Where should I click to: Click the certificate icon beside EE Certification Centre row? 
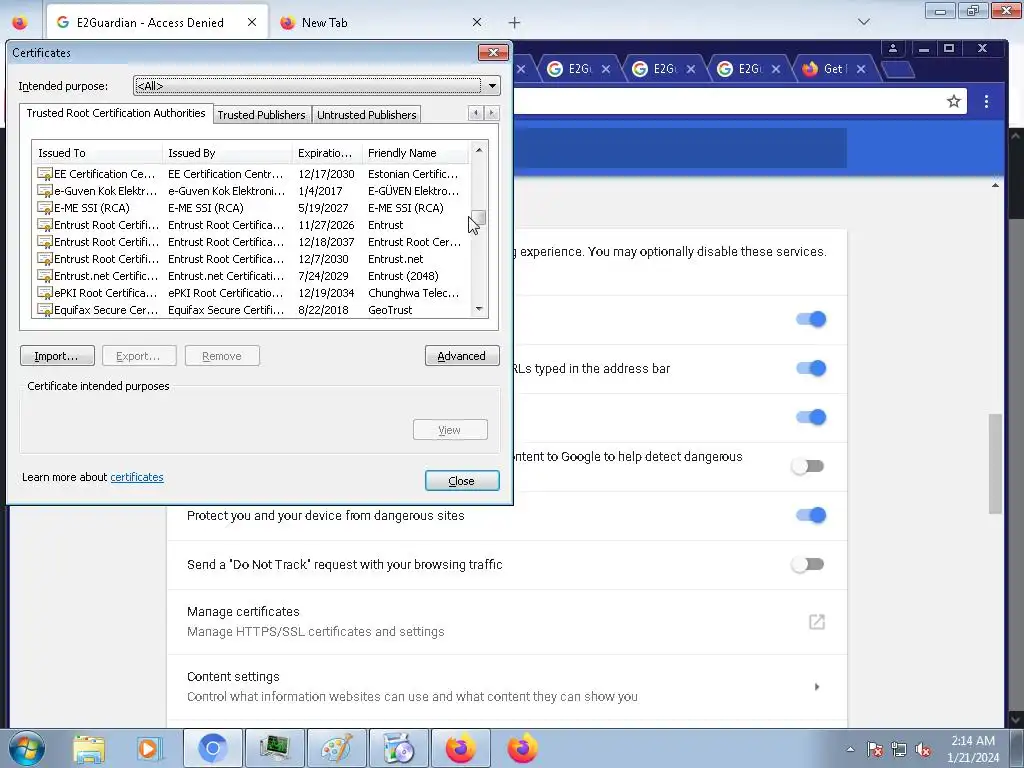[44, 174]
